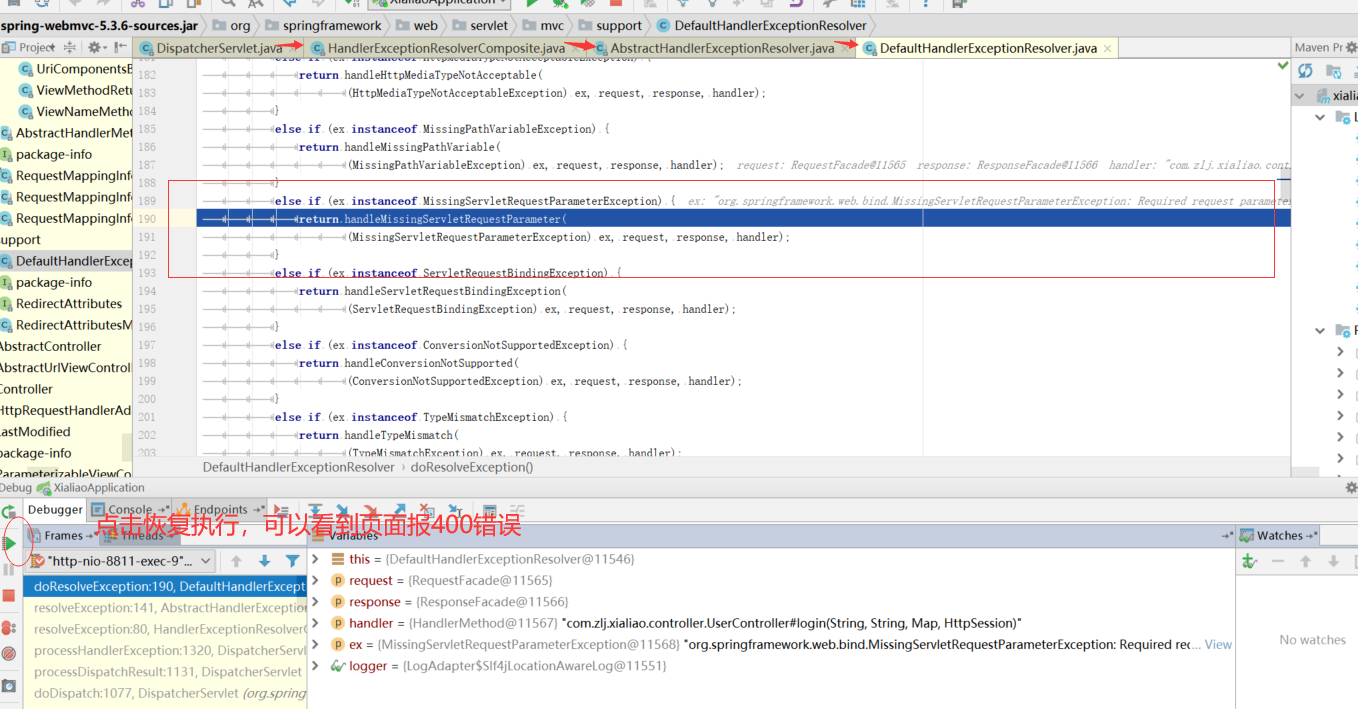Screen dimensions: 1358x709
Task: Expand the 'response' variable node
Action: pos(316,602)
